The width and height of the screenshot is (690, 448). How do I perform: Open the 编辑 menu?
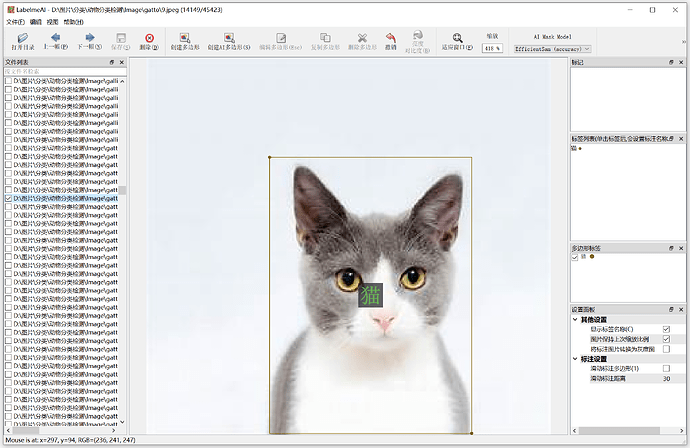point(36,22)
